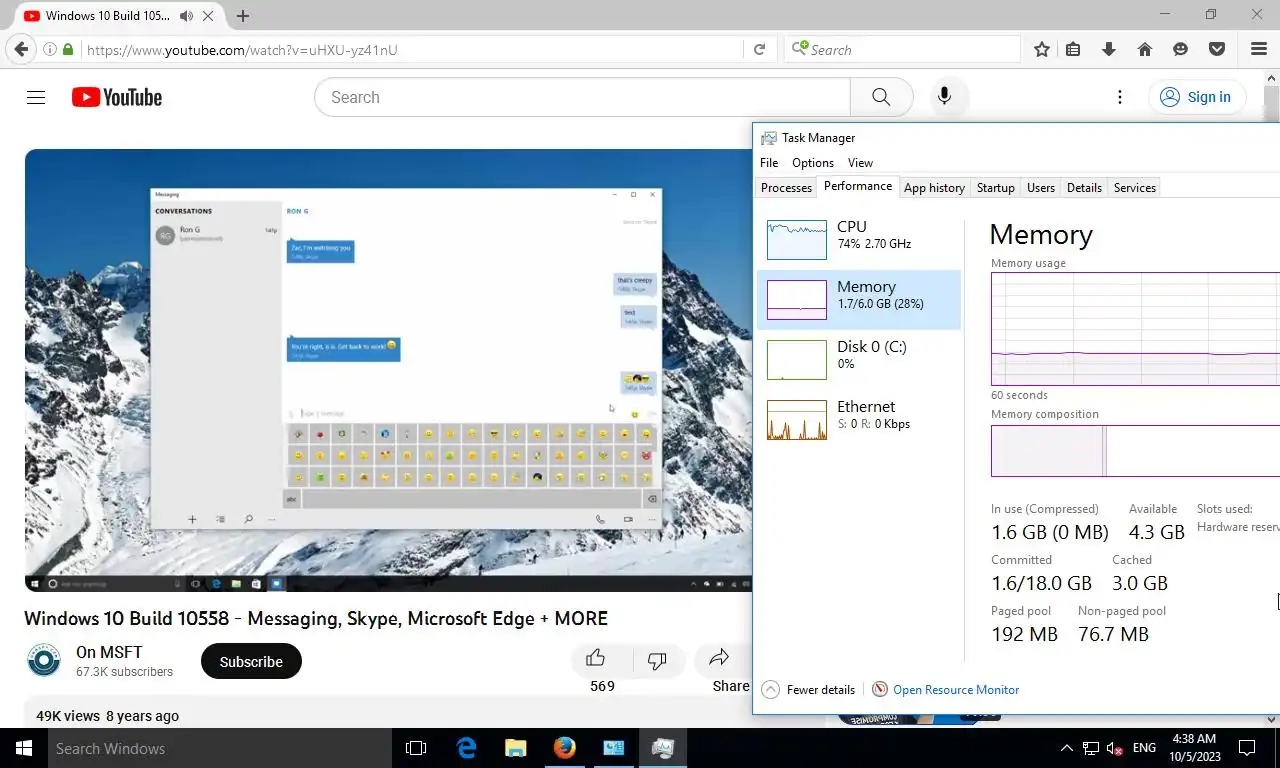Screen dimensions: 1280x768
Task: Click the YouTube search input field
Action: point(582,97)
